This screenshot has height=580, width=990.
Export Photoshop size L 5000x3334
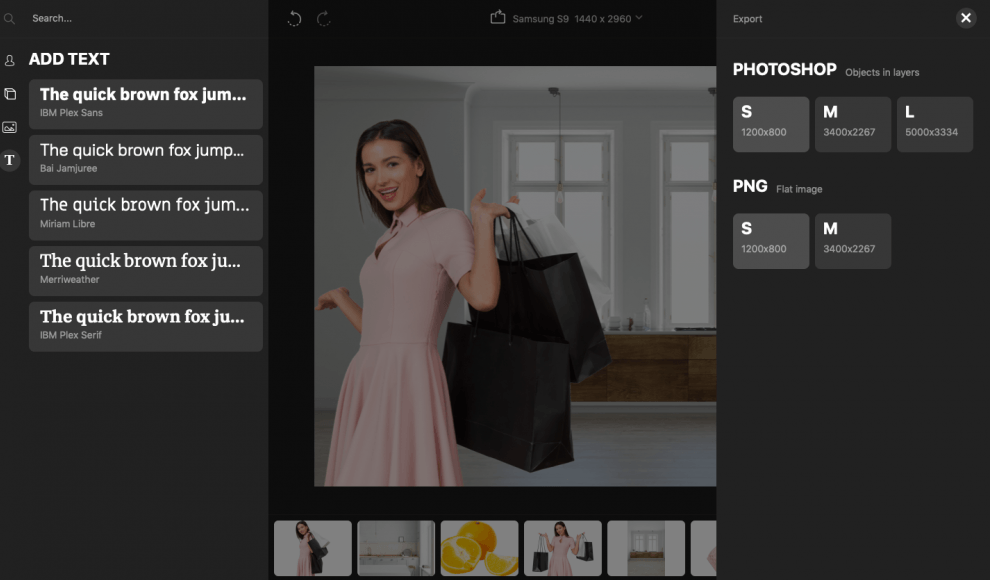(934, 124)
